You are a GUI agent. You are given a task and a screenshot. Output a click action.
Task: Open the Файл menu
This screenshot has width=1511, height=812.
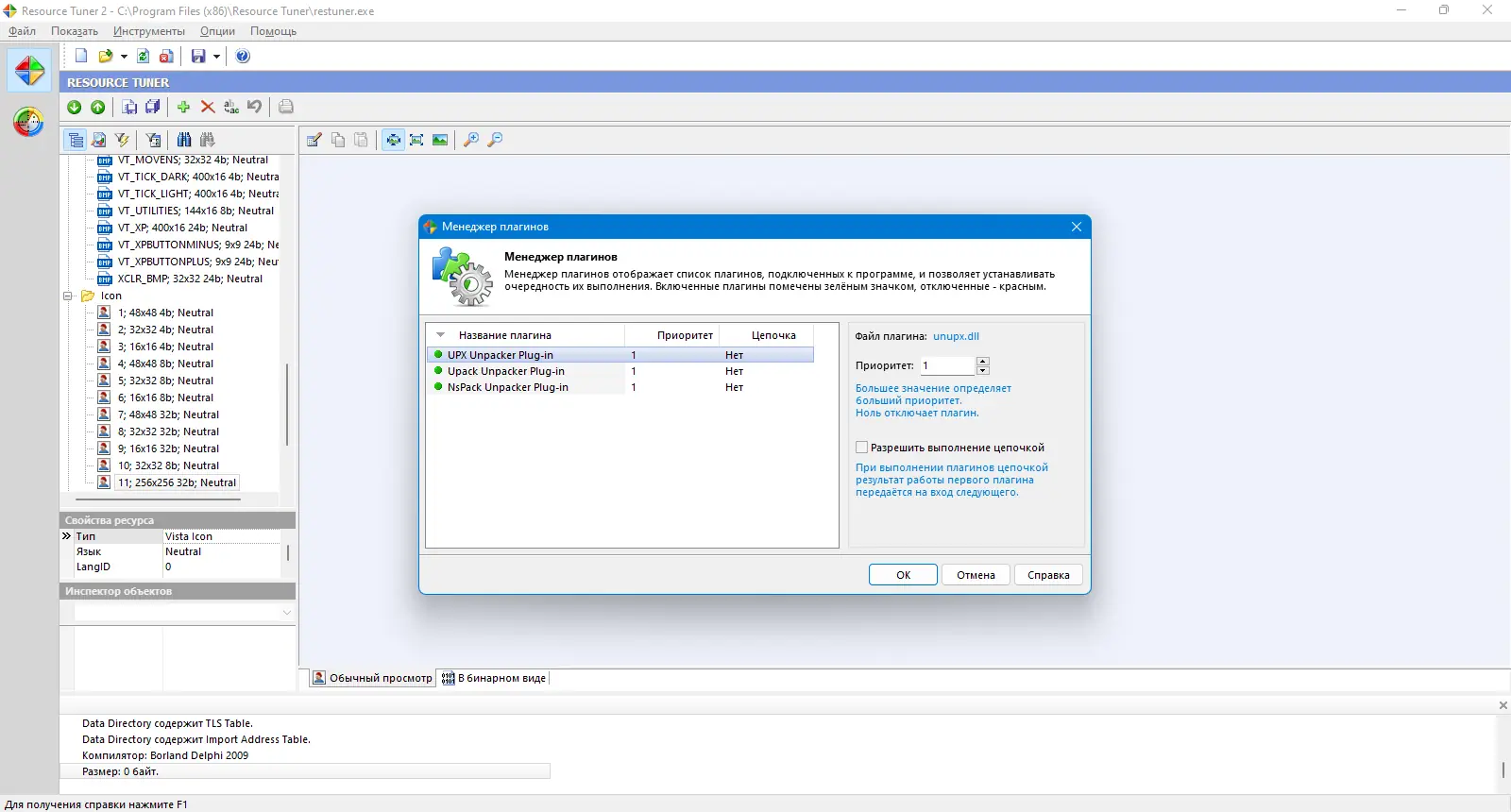(22, 31)
